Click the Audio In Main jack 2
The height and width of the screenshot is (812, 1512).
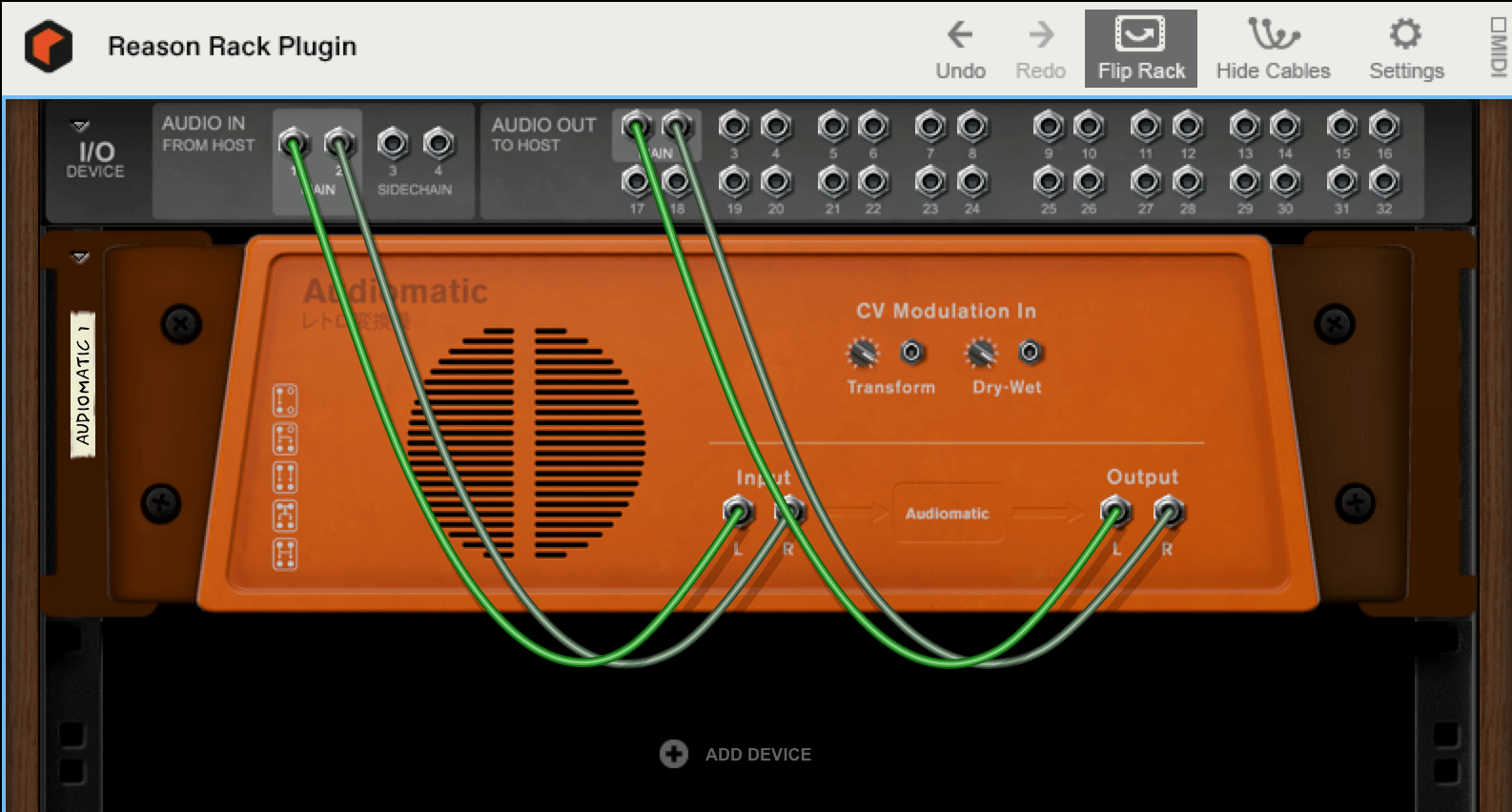pos(339,144)
